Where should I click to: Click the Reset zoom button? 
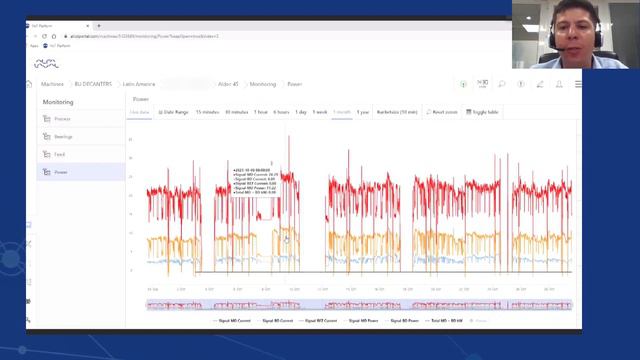point(442,112)
